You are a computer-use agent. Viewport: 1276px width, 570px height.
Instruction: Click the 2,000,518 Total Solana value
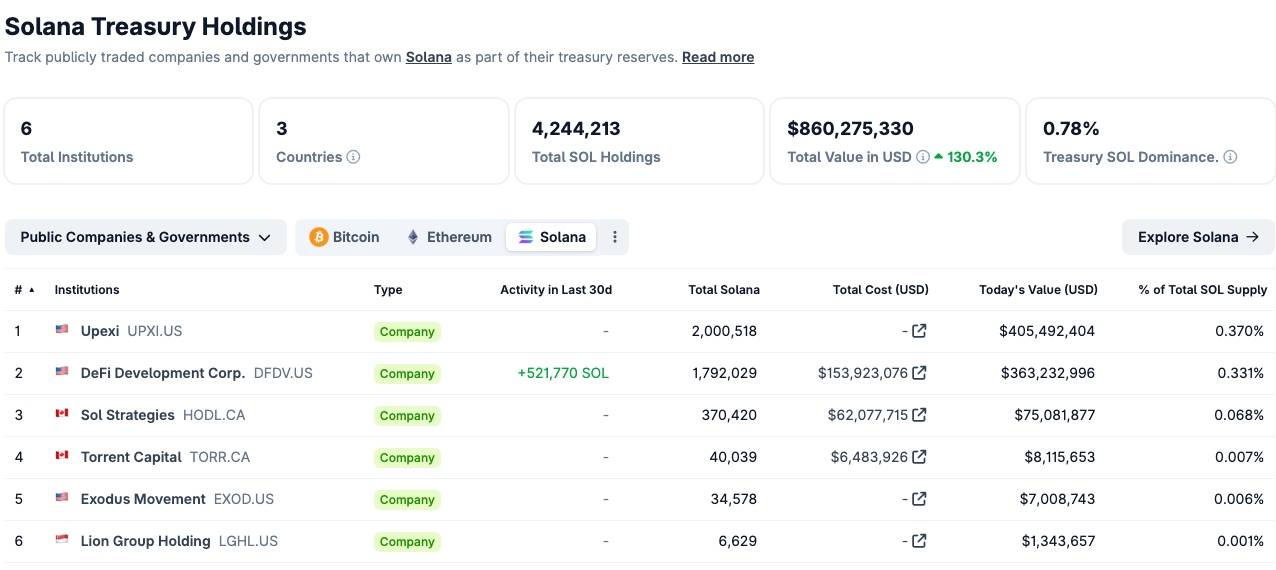pos(724,331)
